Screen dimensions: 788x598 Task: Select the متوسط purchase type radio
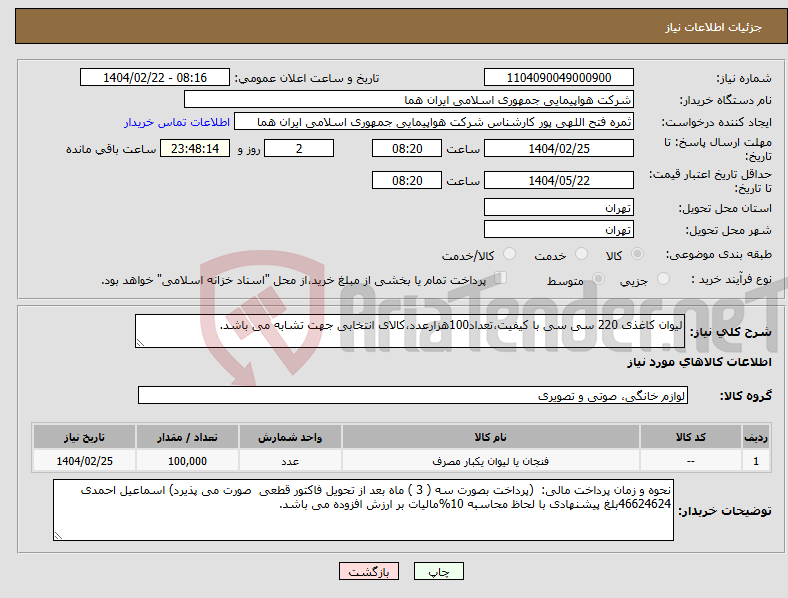598,278
